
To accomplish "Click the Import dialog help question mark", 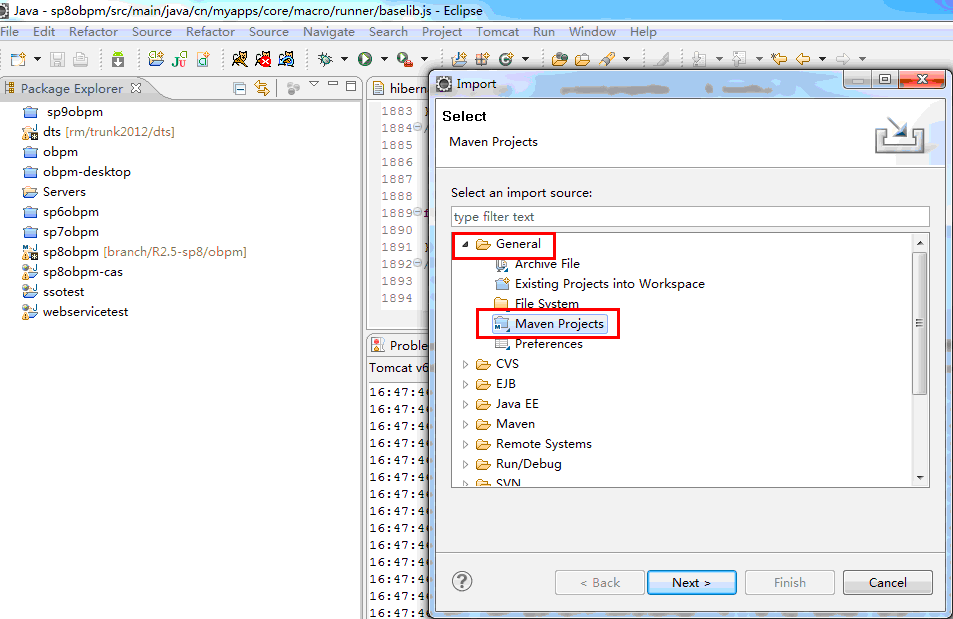I will point(462,582).
